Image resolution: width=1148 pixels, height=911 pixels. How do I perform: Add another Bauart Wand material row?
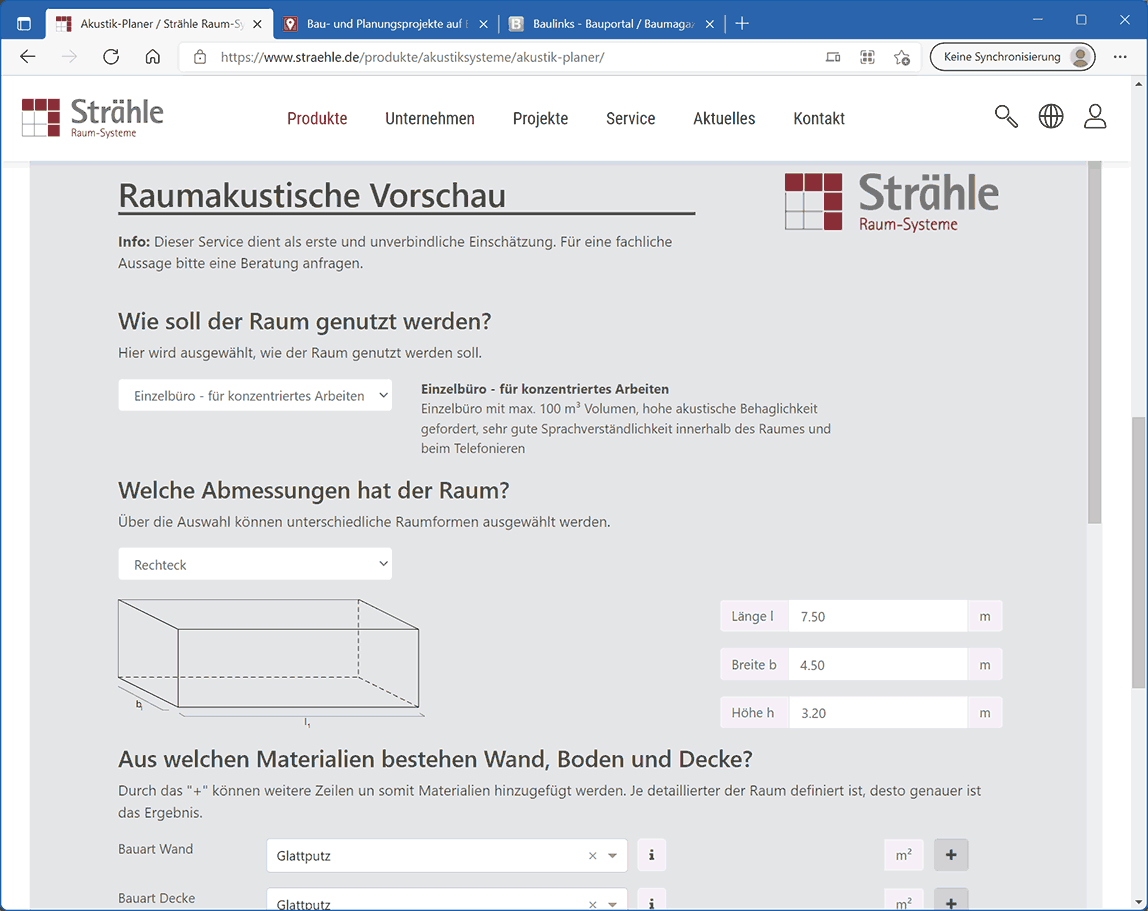(951, 855)
